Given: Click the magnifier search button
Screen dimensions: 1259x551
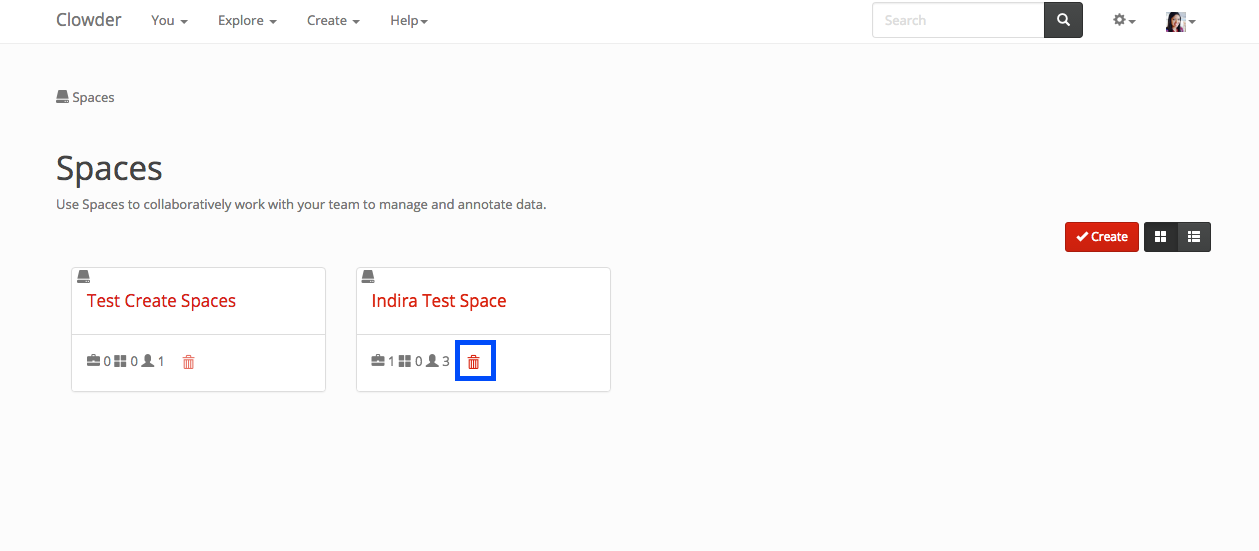Looking at the screenshot, I should (x=1063, y=20).
